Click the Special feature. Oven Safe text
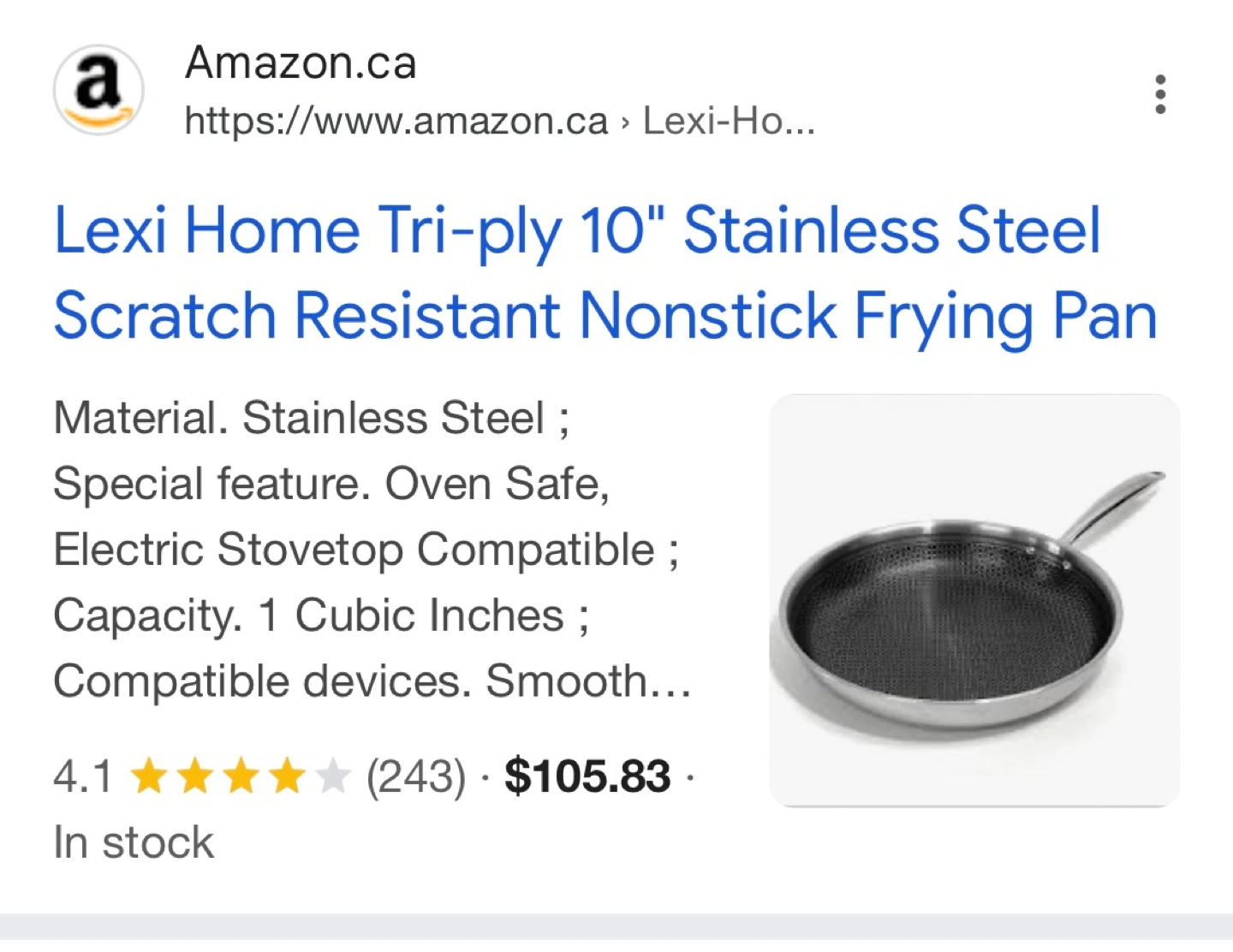 point(331,485)
